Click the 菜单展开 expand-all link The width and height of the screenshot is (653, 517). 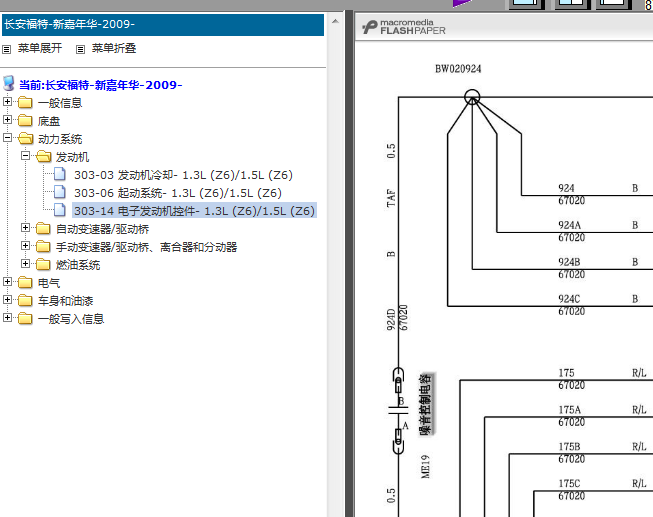(x=40, y=48)
